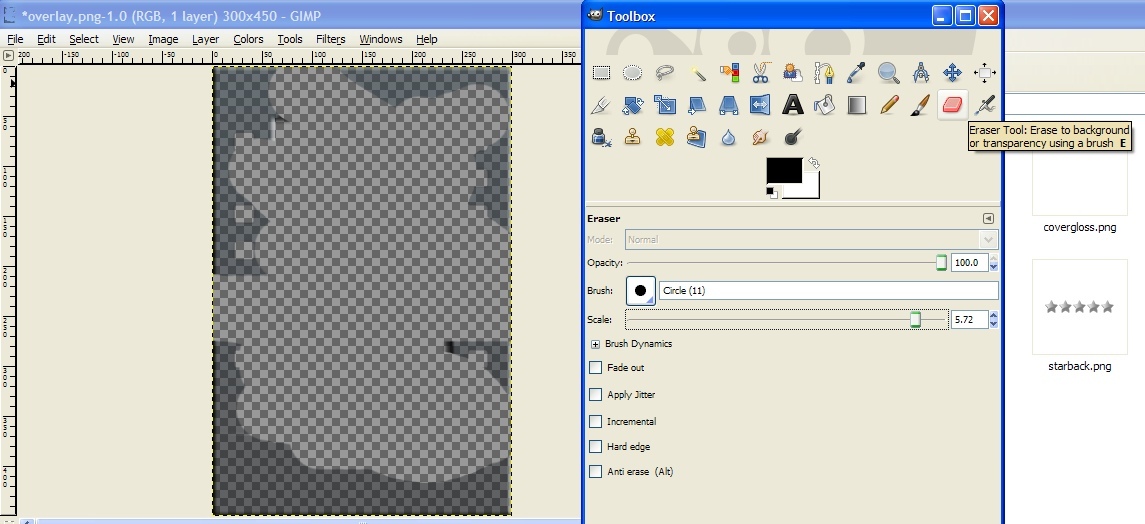The height and width of the screenshot is (524, 1145).
Task: Open the Mode dropdown in Eraser options
Action: pyautogui.click(x=811, y=239)
